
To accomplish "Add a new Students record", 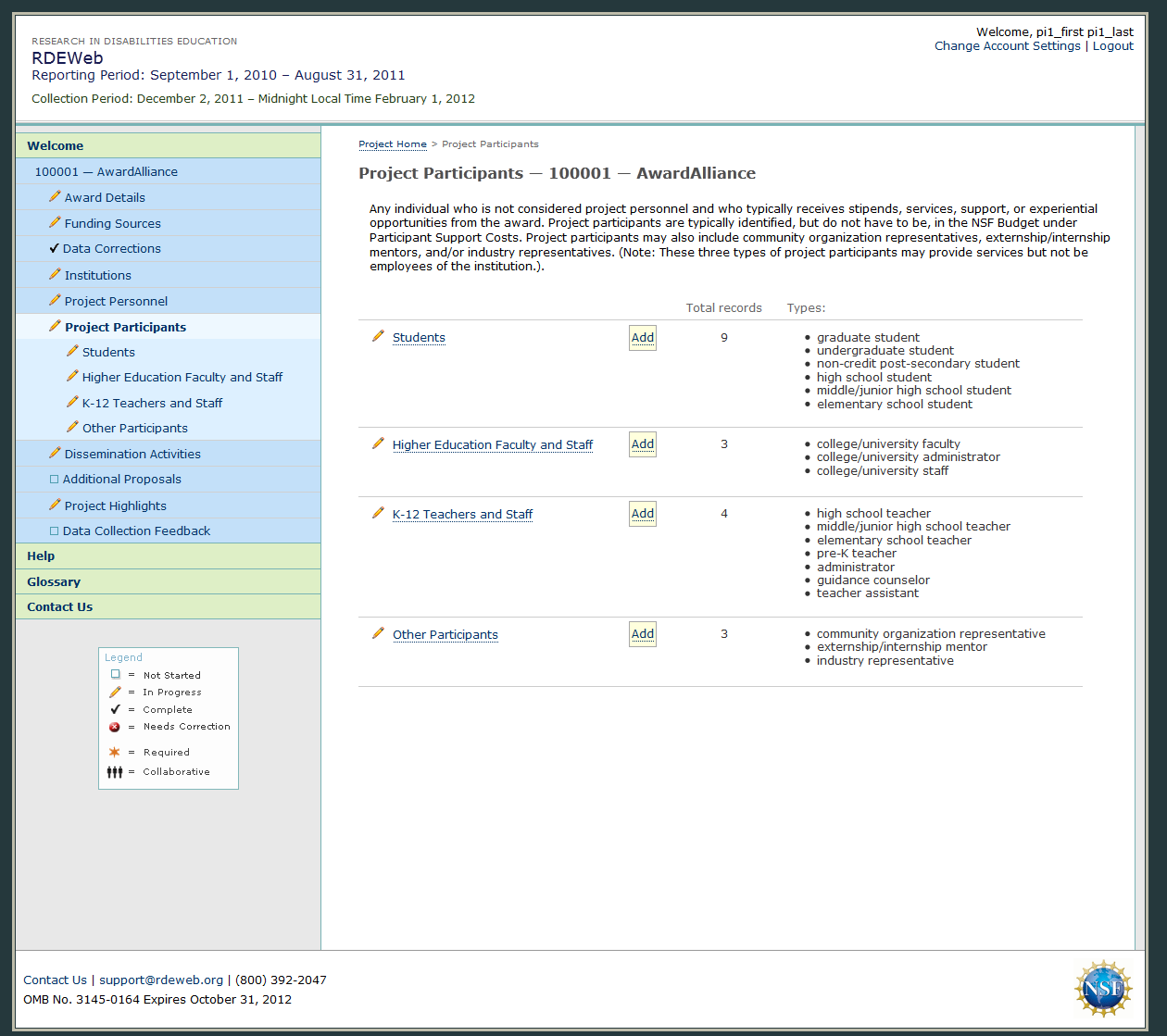I will coord(643,338).
